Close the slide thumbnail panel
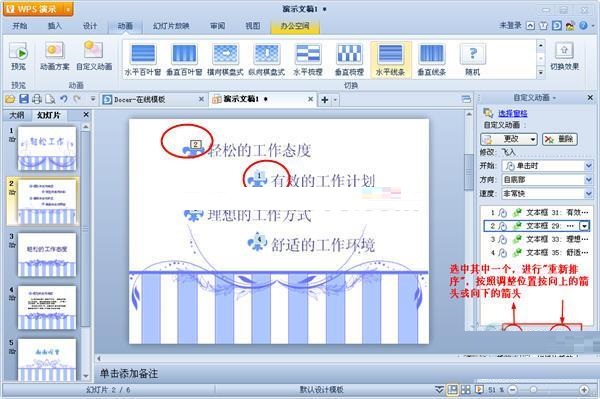 (x=86, y=114)
